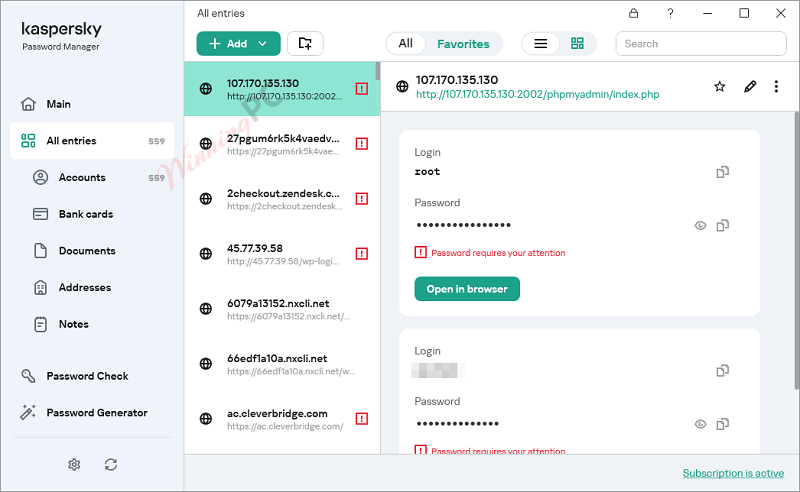Open the three-dot more options menu
Image resolution: width=800 pixels, height=492 pixels.
coord(776,87)
